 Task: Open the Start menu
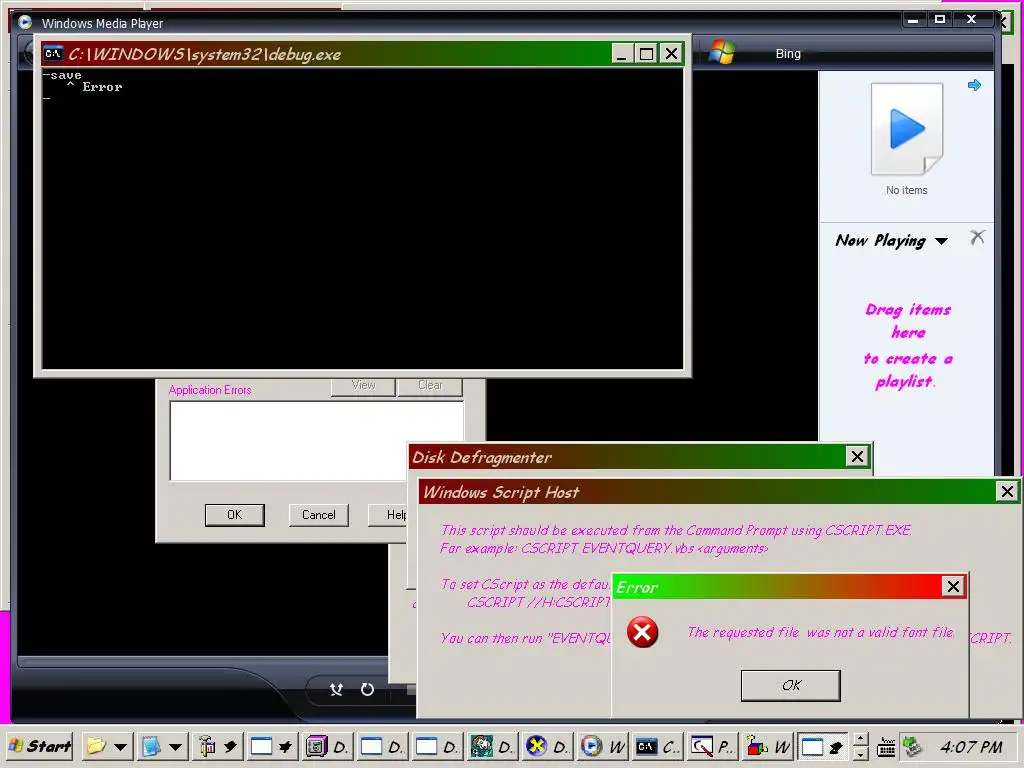click(x=40, y=746)
